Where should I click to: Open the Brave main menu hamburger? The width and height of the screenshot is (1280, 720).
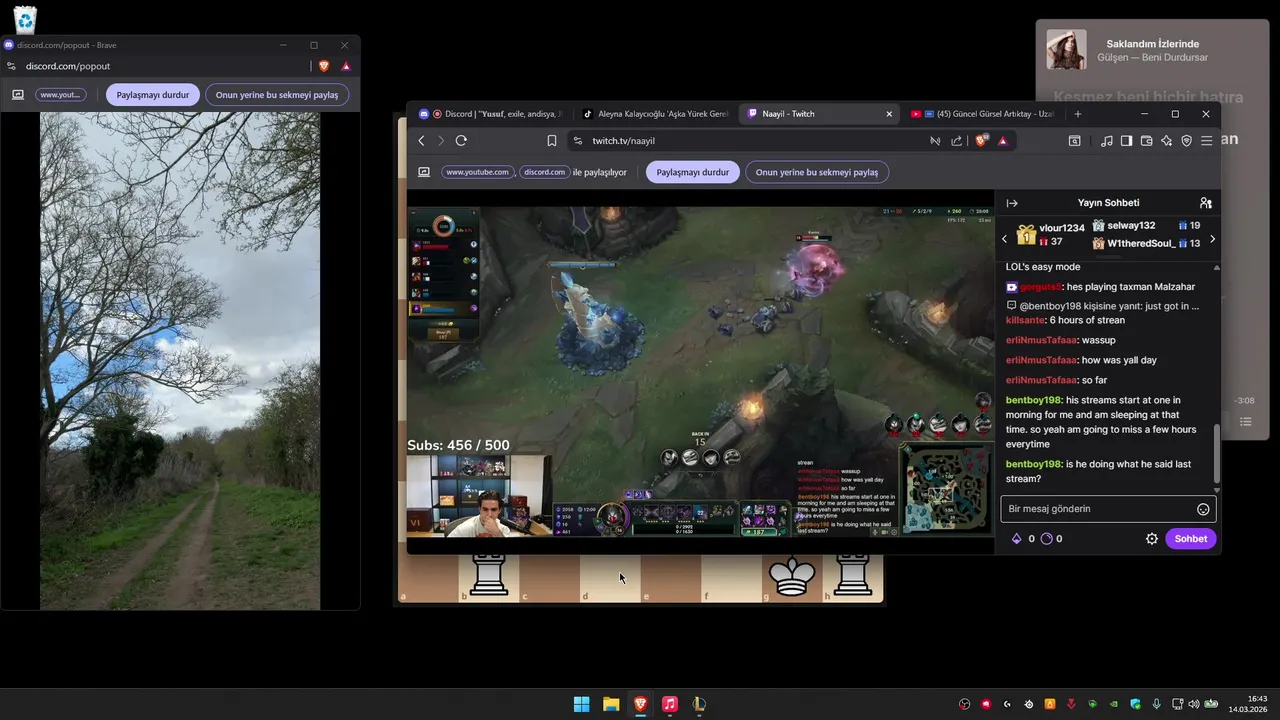(1206, 141)
